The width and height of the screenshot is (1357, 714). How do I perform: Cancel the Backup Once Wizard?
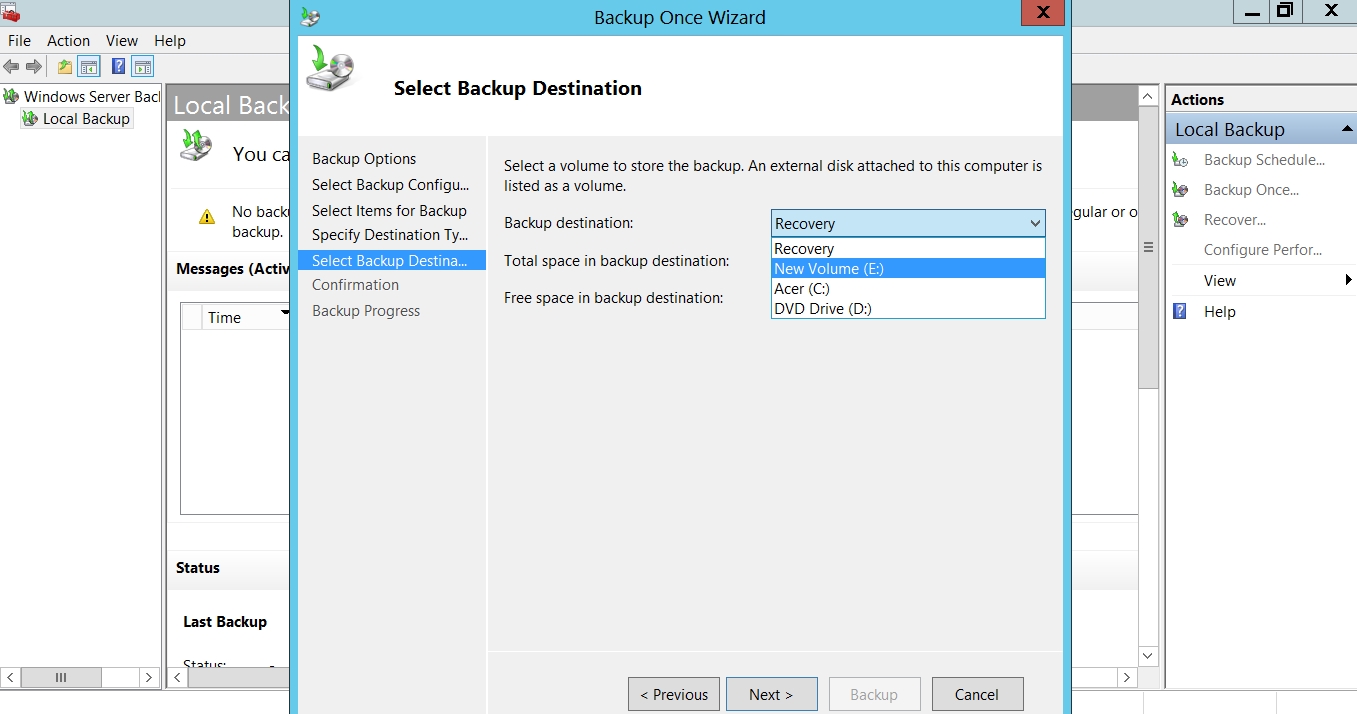[x=977, y=694]
